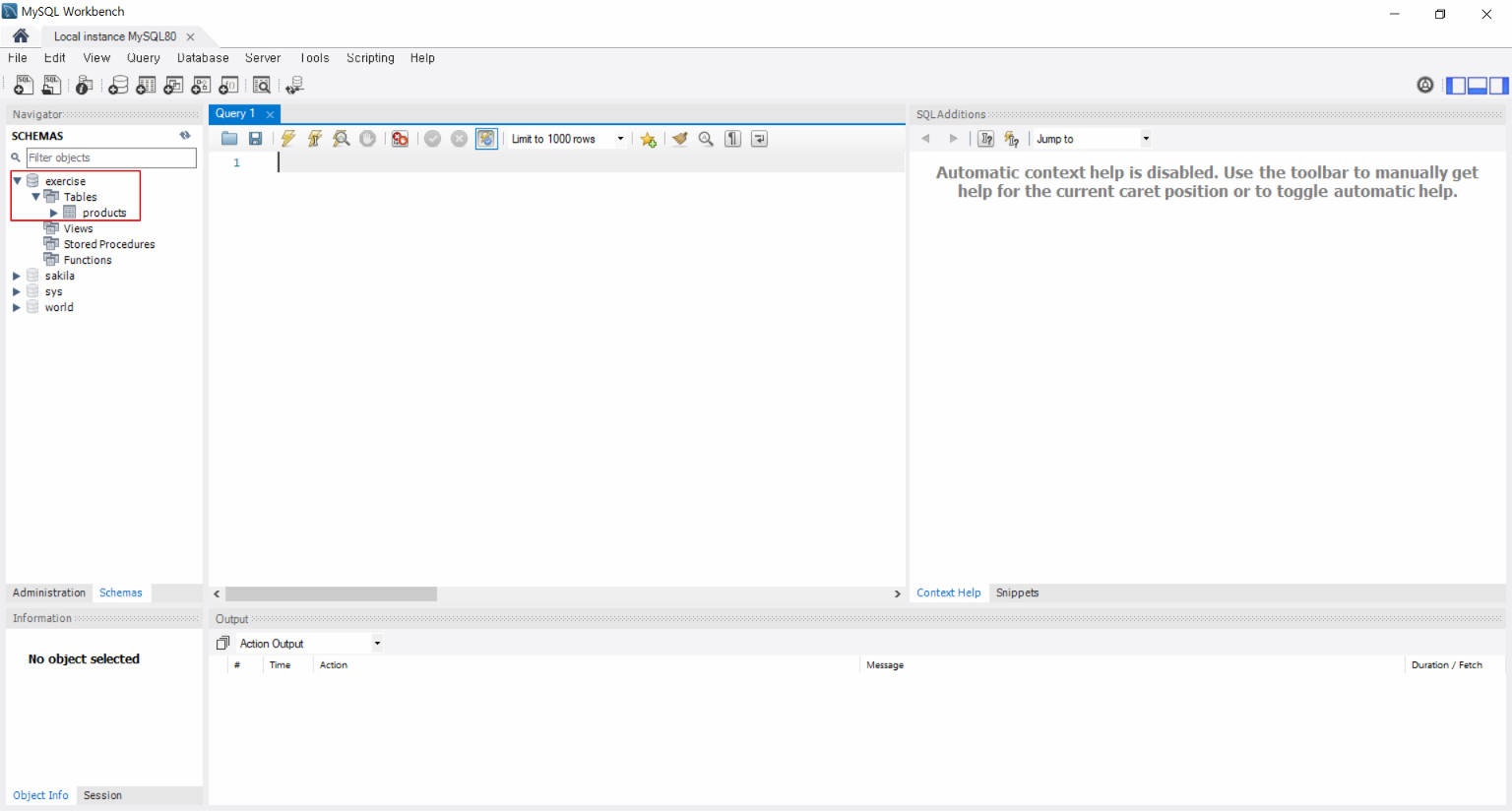This screenshot has width=1512, height=811.
Task: Open the Context Help tab
Action: tap(948, 593)
